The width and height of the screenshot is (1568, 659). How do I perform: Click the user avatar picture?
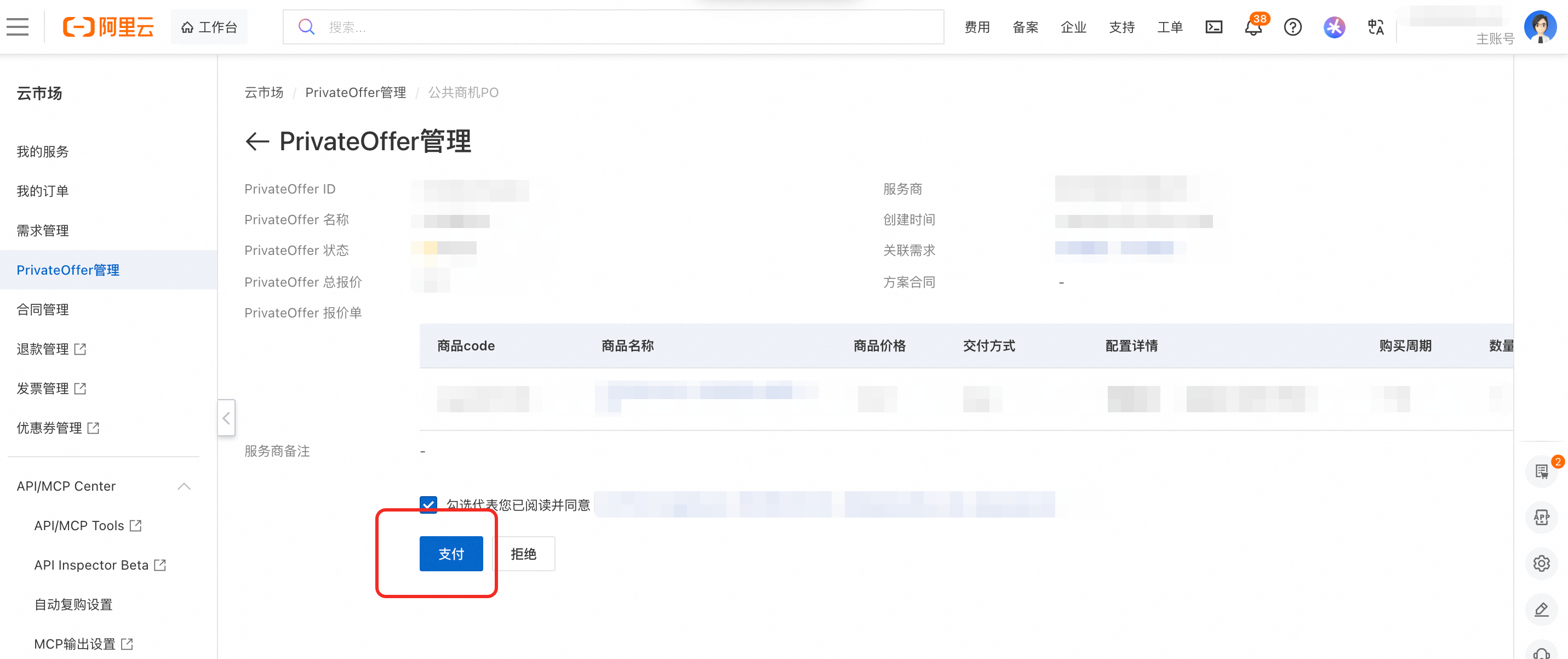click(x=1540, y=27)
